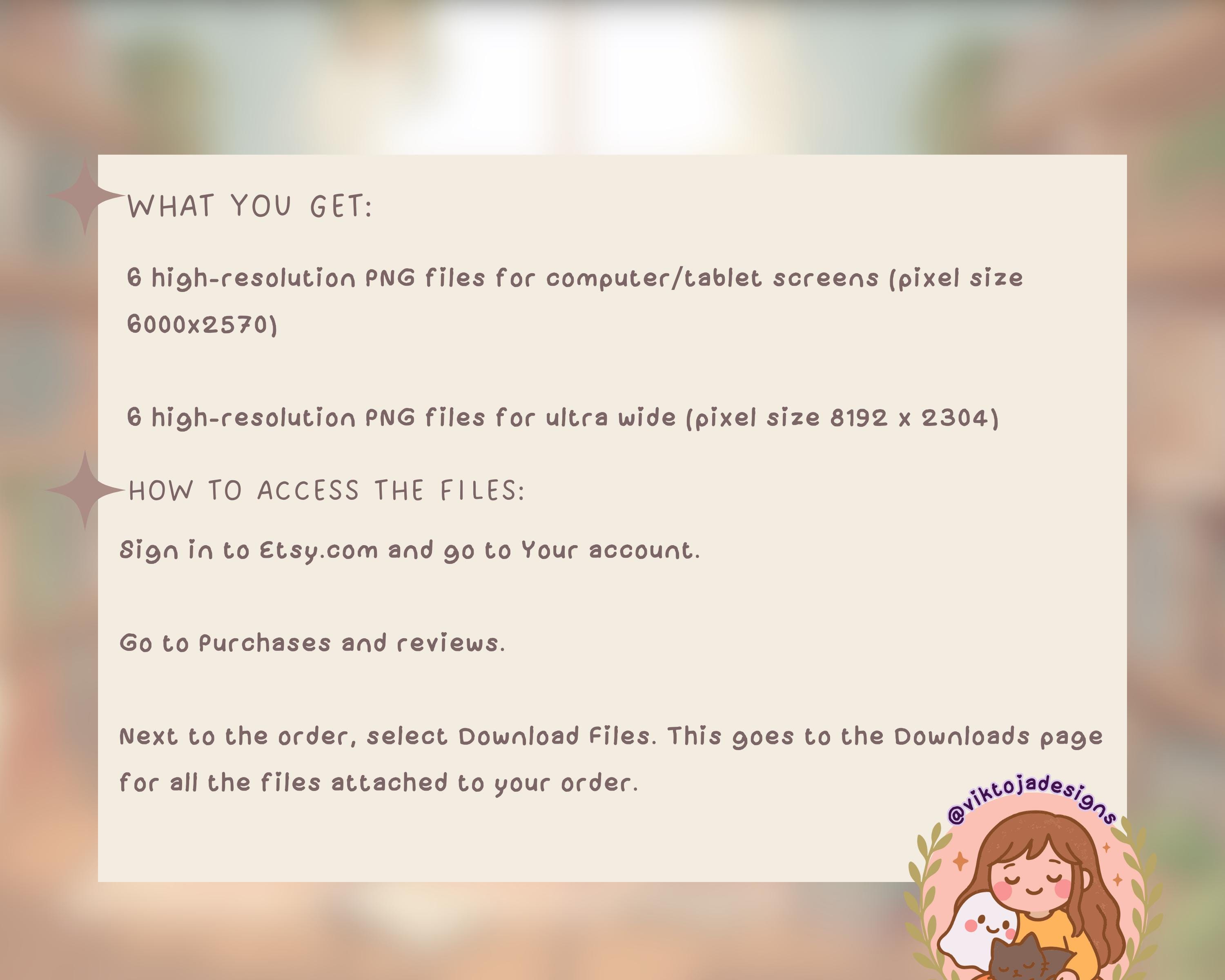Click the "WHAT YOU GET:" heading
The height and width of the screenshot is (980, 1225).
click(x=249, y=206)
